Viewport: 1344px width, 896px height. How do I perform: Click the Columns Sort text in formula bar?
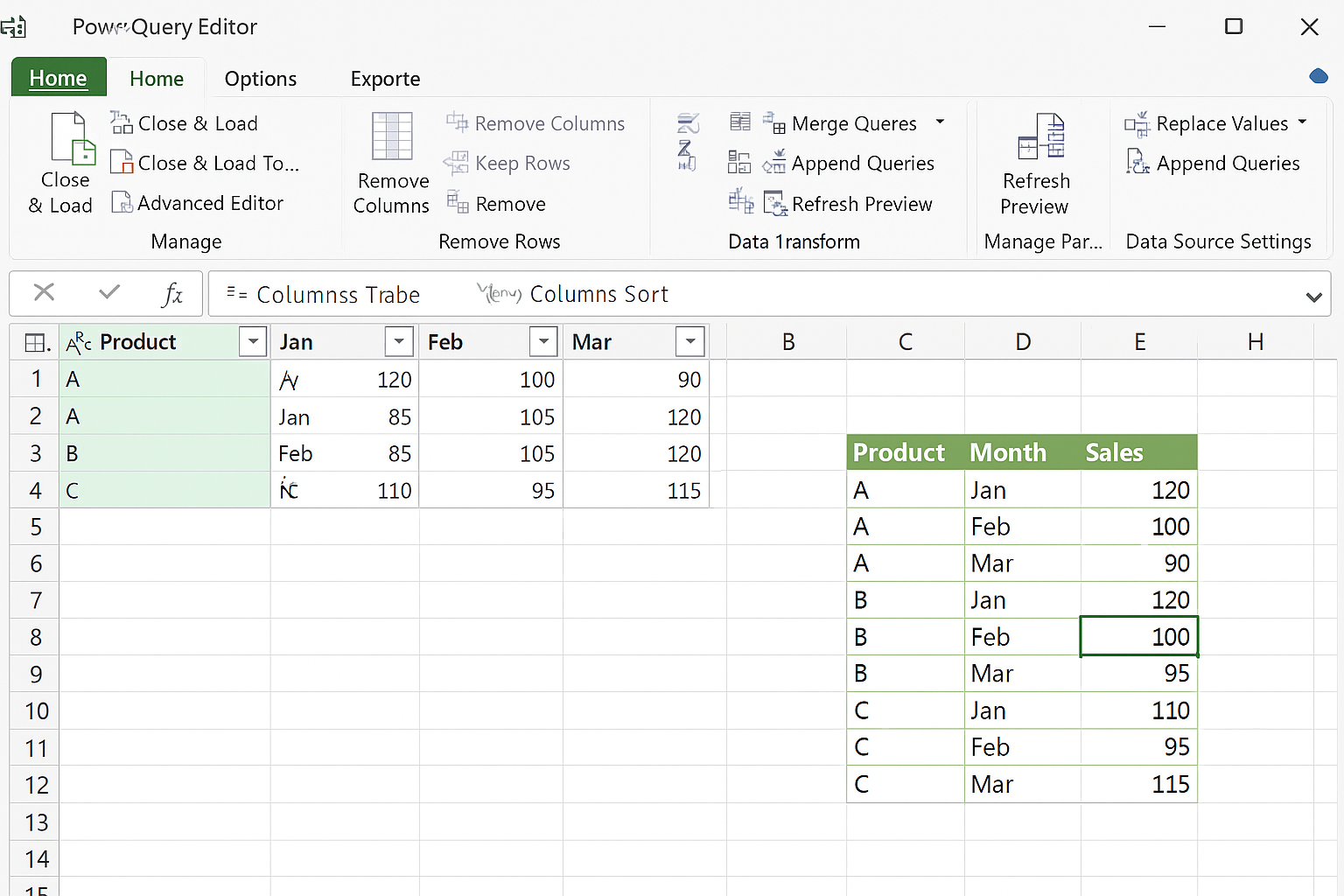click(599, 294)
